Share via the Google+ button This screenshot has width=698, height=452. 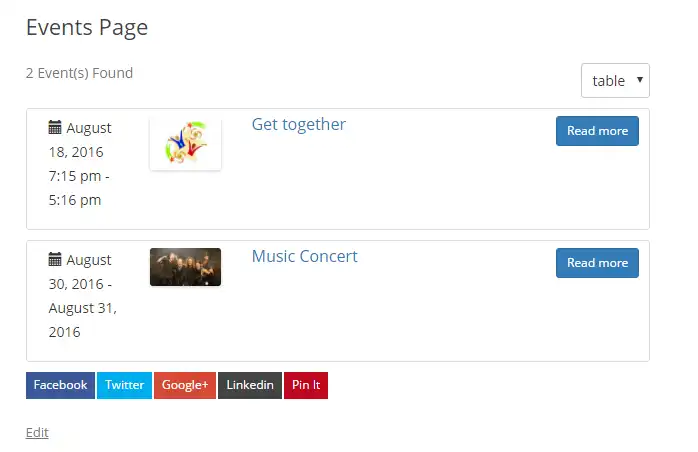click(x=185, y=385)
